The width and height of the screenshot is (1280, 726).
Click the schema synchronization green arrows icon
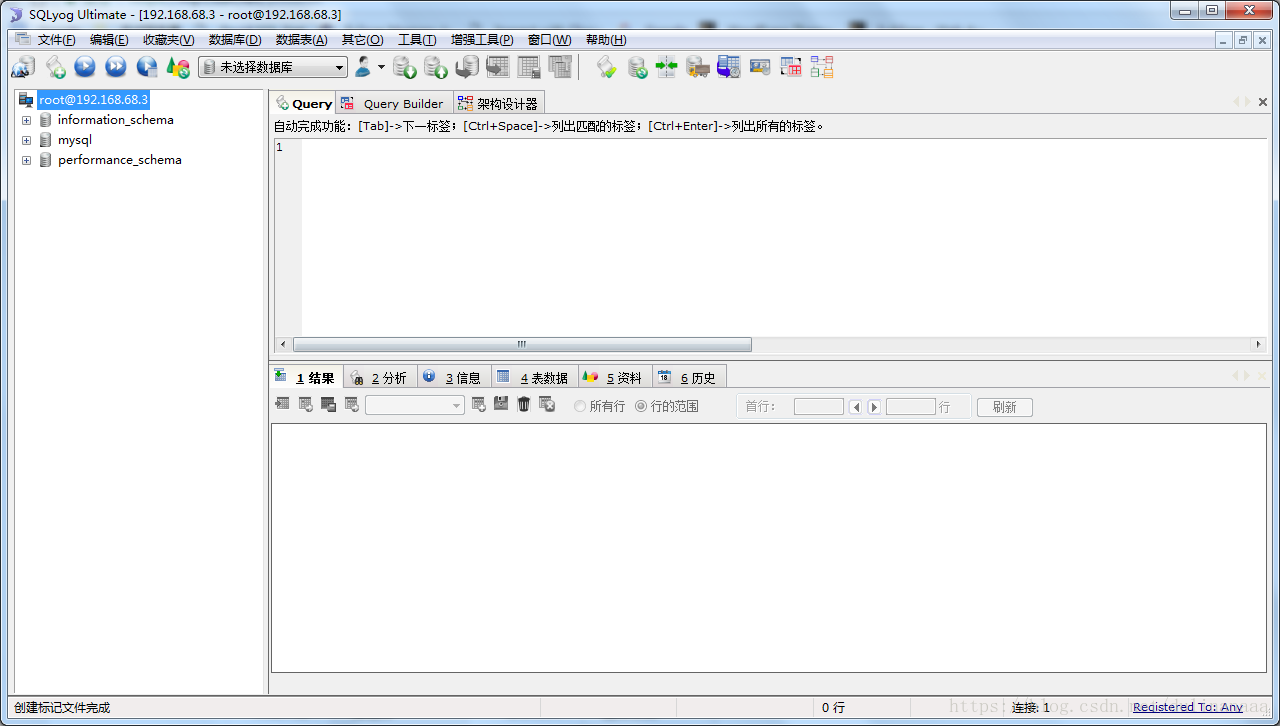pyautogui.click(x=666, y=67)
